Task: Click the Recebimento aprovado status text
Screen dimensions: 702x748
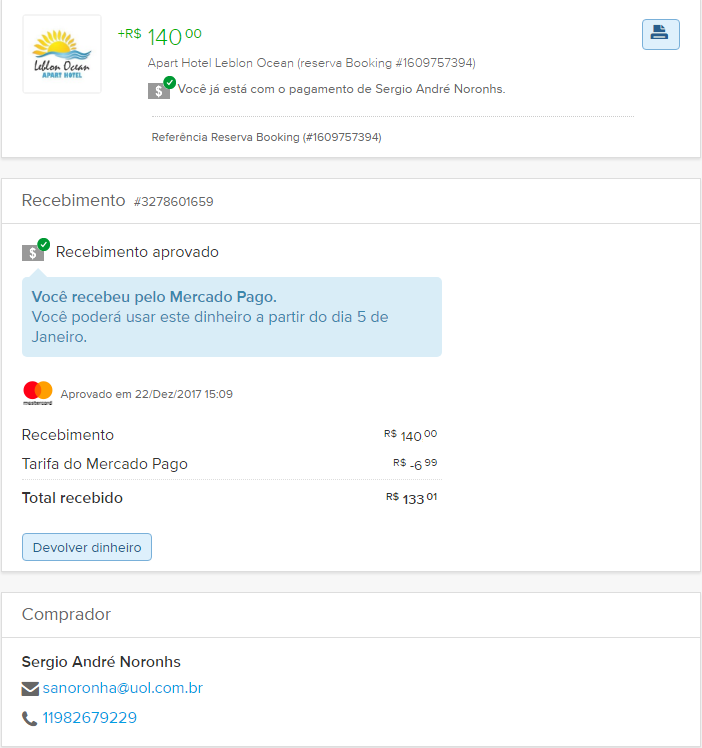Action: point(137,252)
